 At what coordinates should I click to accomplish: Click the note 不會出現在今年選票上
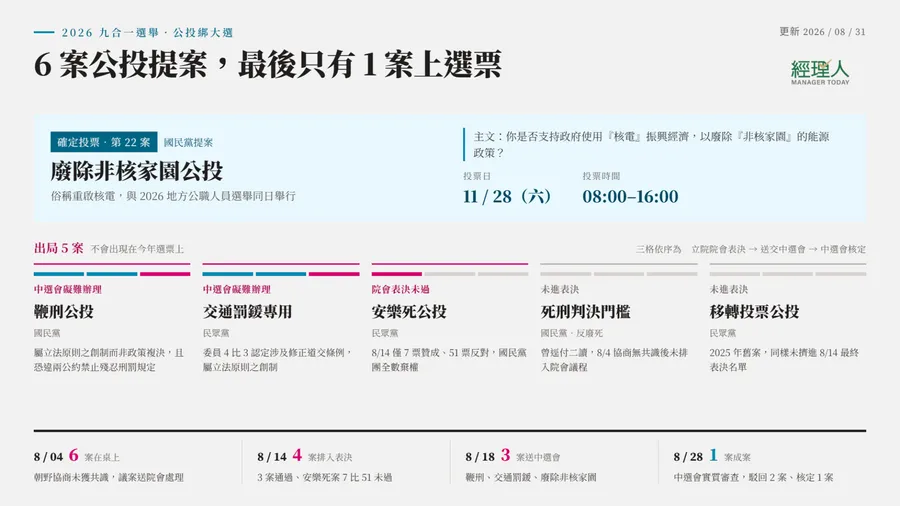click(x=137, y=249)
